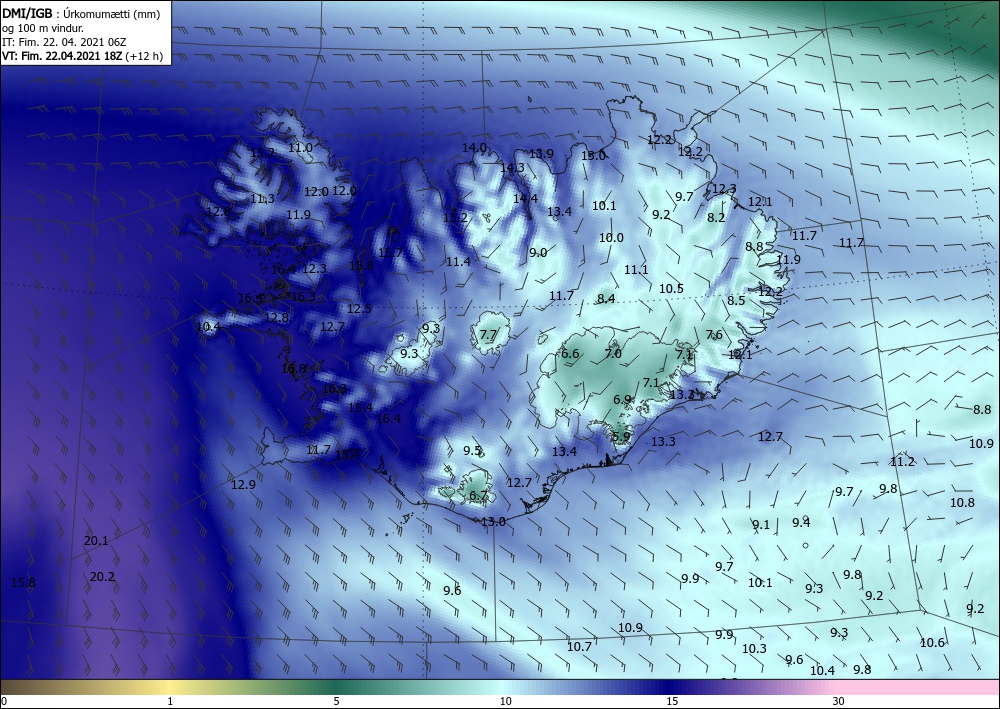This screenshot has height=709, width=1000.
Task: Click the 9.5 reading in the south
Action: coord(472,451)
